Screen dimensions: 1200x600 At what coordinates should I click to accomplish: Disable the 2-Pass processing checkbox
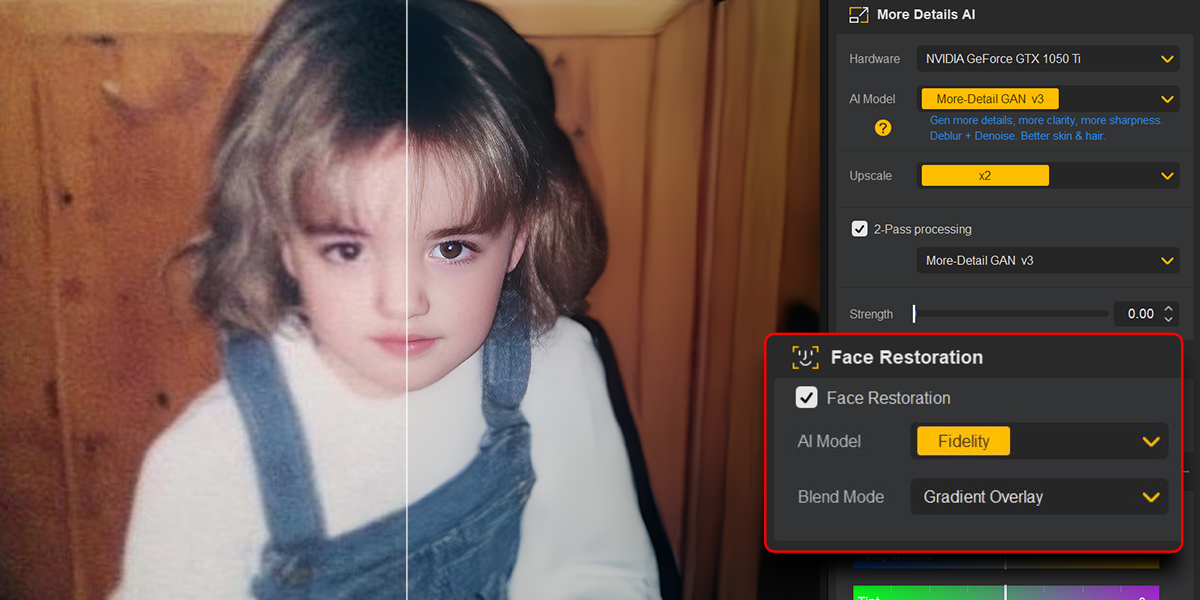coord(859,228)
